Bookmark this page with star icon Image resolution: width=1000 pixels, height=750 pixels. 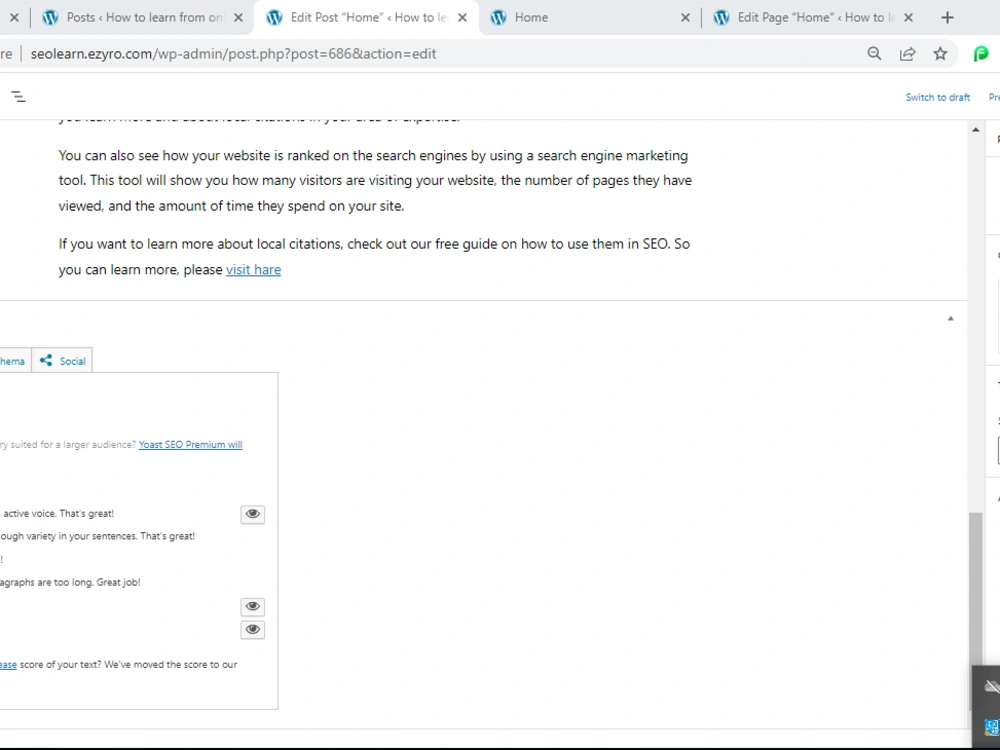pyautogui.click(x=940, y=54)
